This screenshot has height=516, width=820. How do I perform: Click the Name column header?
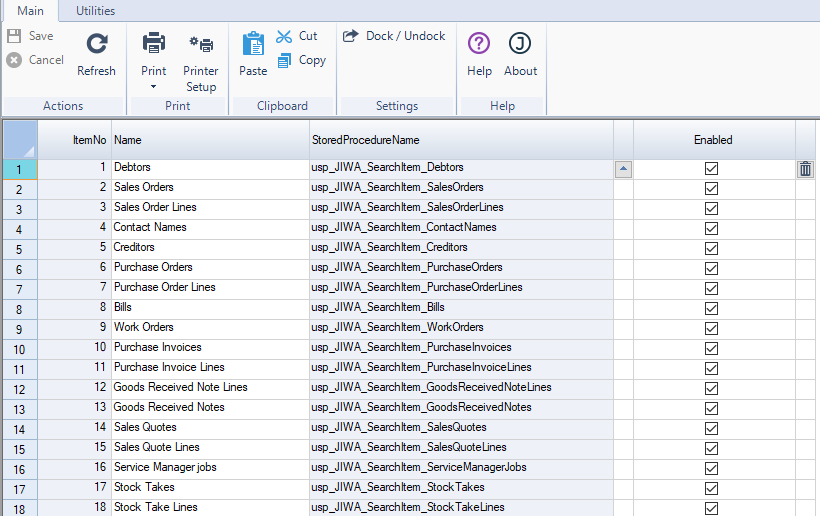pyautogui.click(x=210, y=140)
